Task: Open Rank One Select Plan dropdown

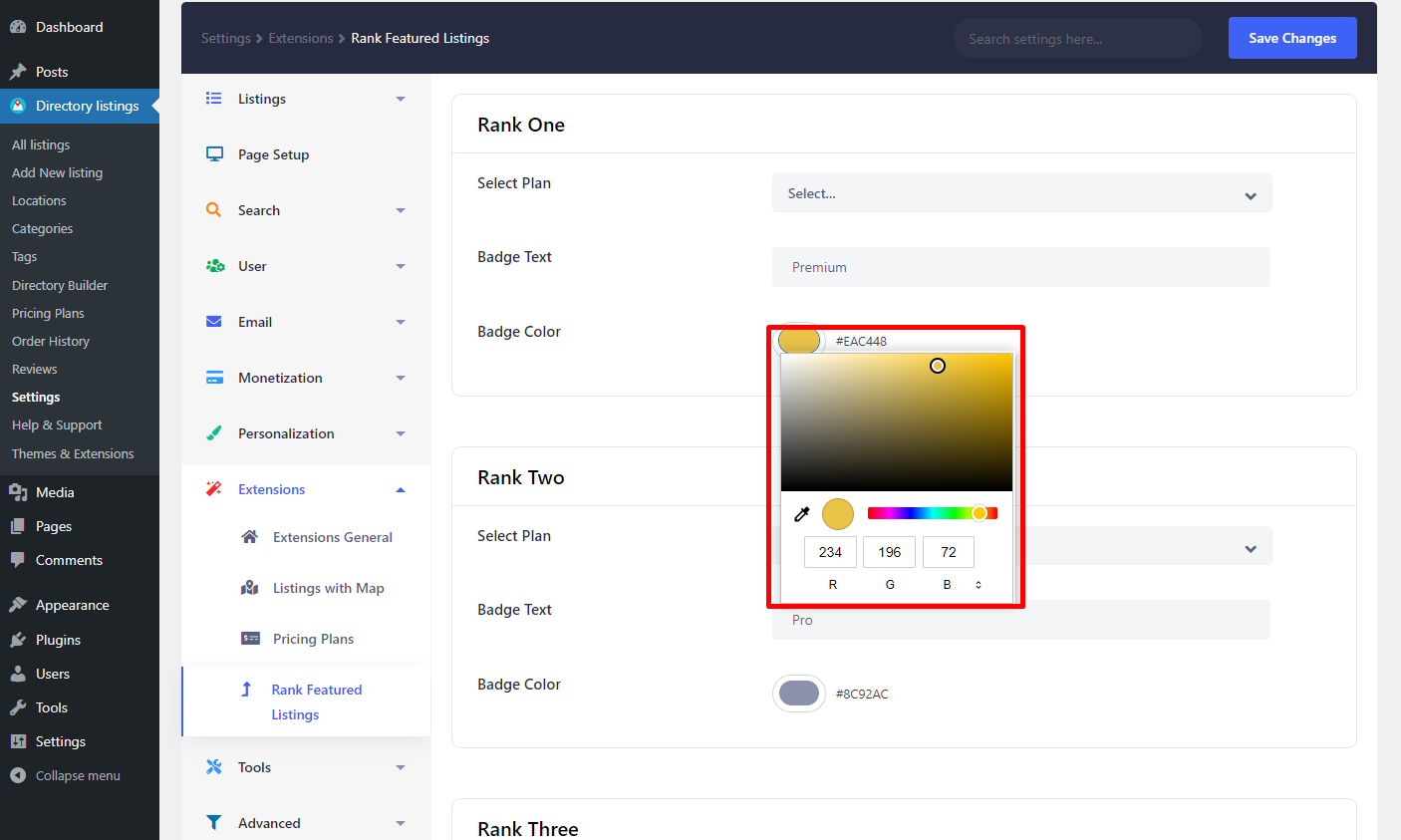Action: click(1022, 193)
